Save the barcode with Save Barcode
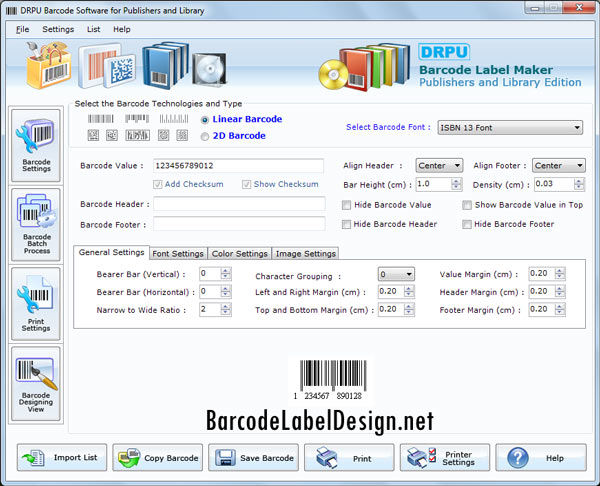Image resolution: width=600 pixels, height=486 pixels. (x=253, y=458)
